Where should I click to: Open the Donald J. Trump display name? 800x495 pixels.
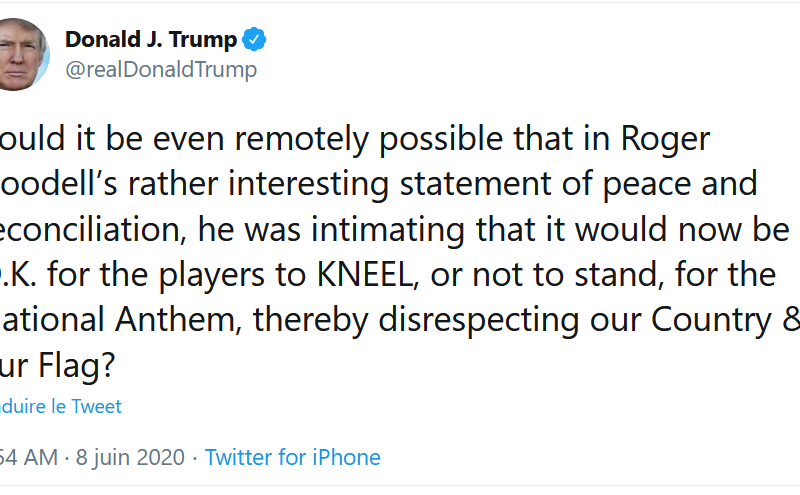click(x=150, y=40)
